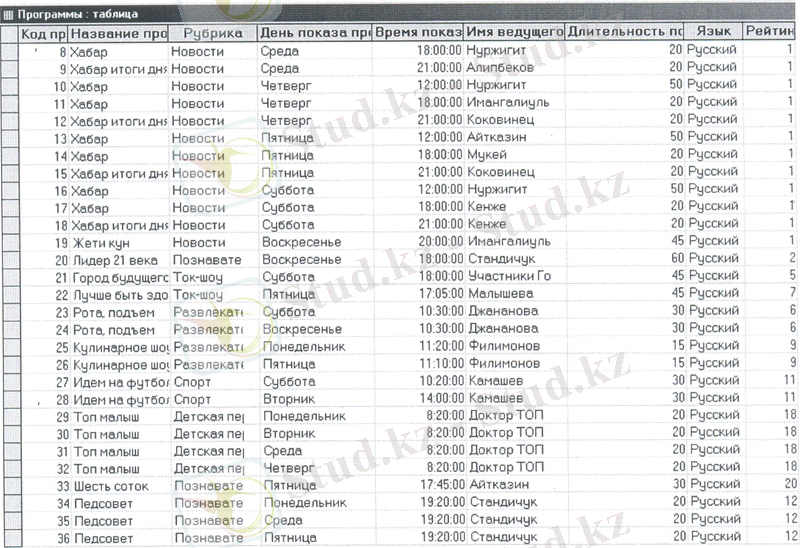800x548 pixels.
Task: Select the 'Название про' column header
Action: click(118, 34)
